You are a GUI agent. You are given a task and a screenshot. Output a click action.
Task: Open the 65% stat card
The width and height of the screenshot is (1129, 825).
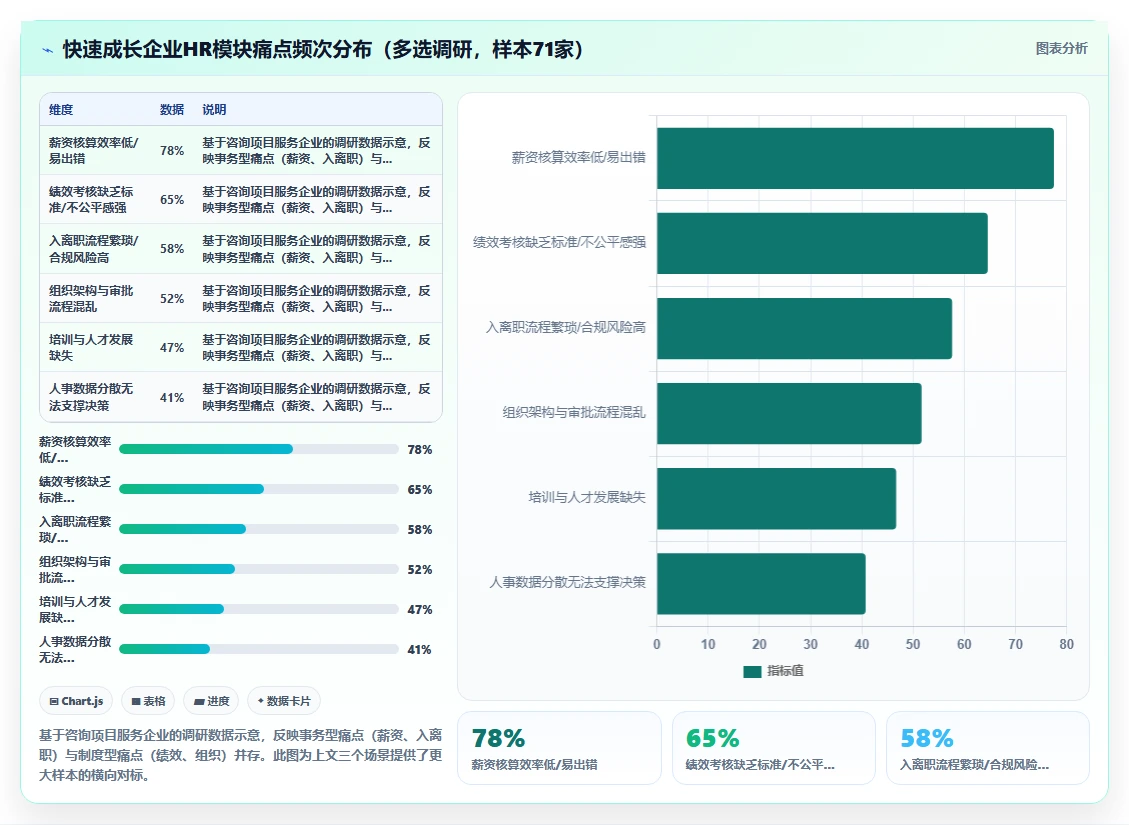[773, 748]
